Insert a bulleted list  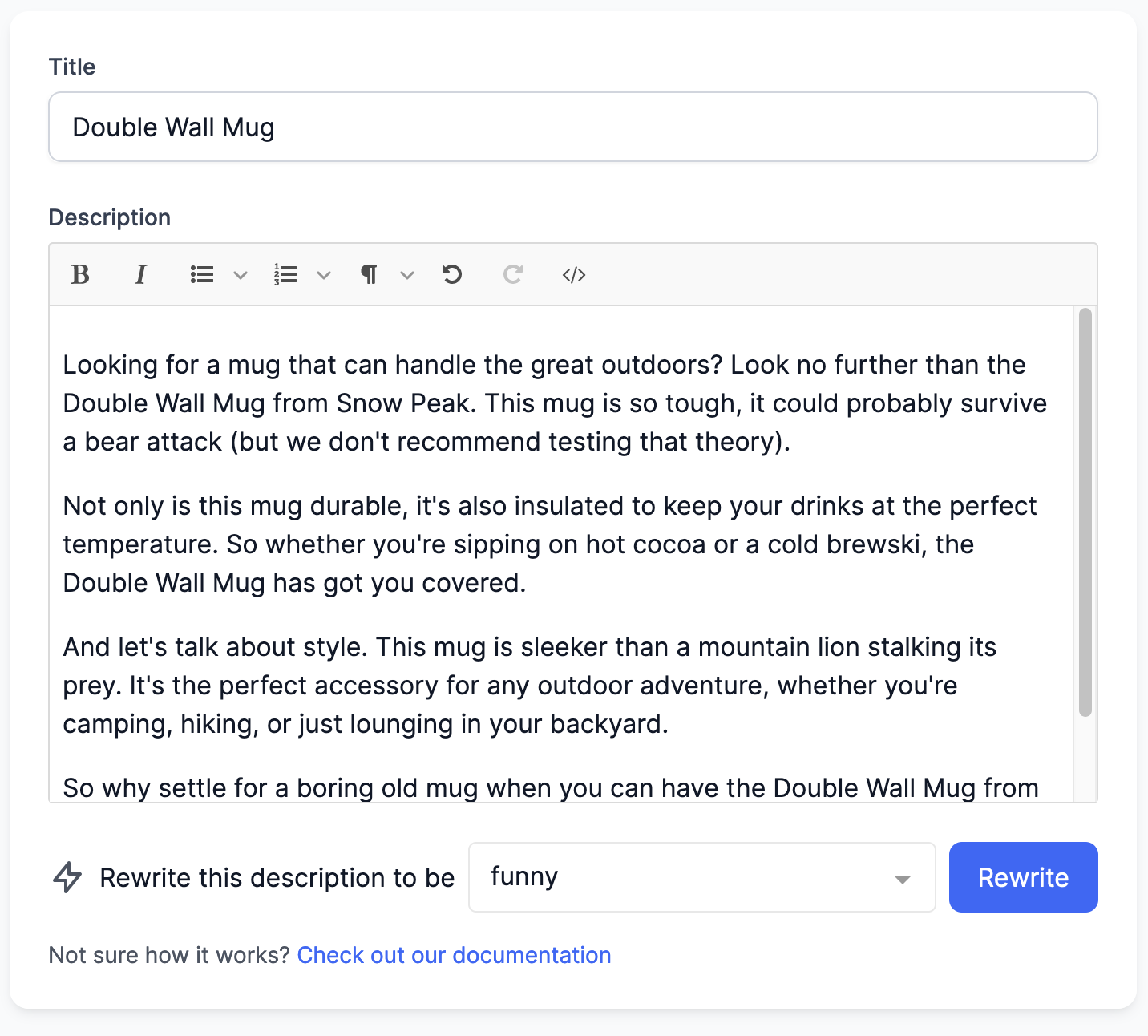[x=202, y=275]
